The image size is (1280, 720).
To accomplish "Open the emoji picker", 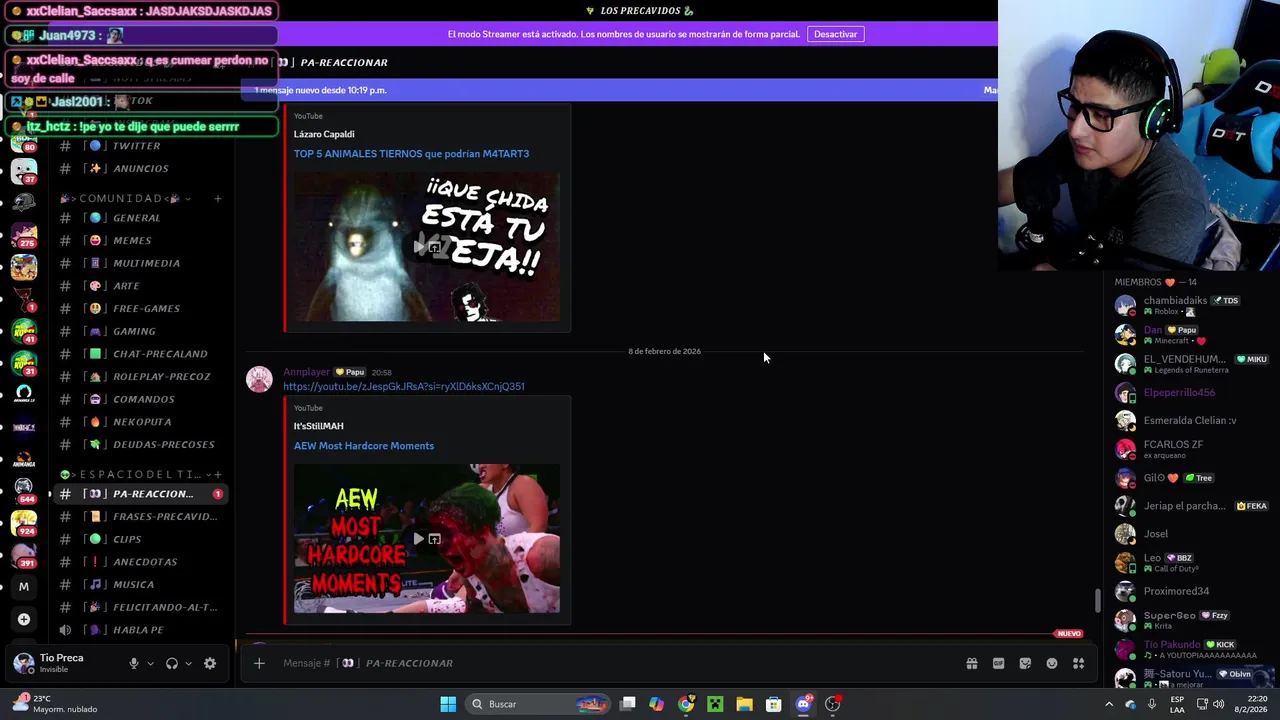I will tap(1052, 663).
